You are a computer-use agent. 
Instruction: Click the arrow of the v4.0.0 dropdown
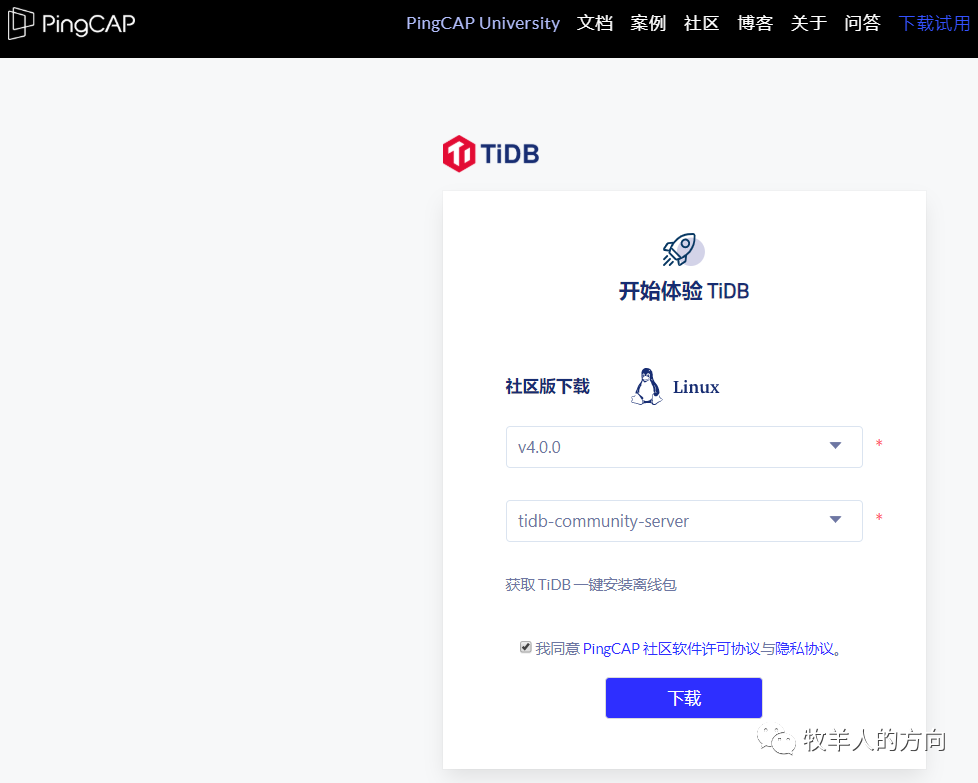[x=835, y=445]
